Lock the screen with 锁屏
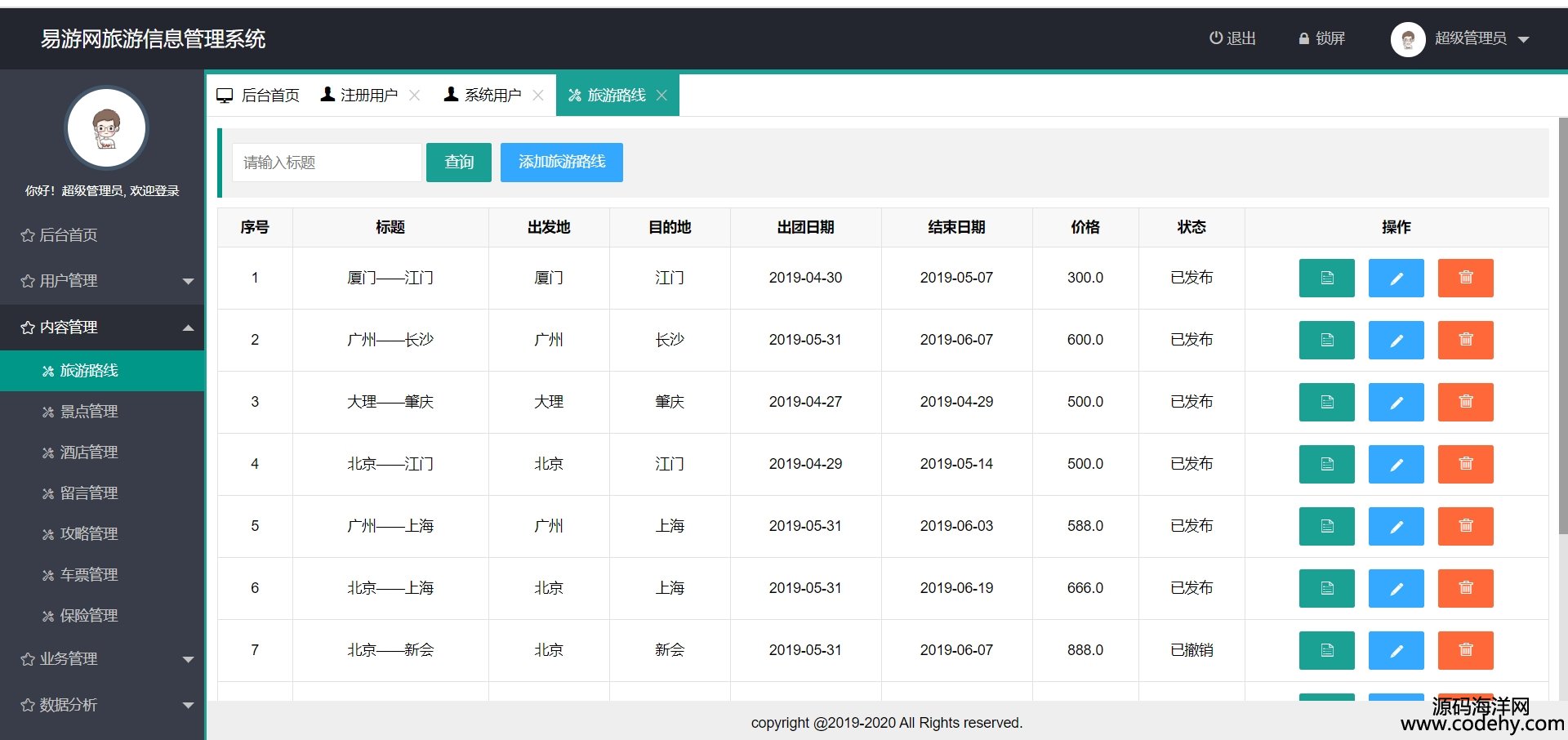The image size is (1568, 740). point(1321,38)
